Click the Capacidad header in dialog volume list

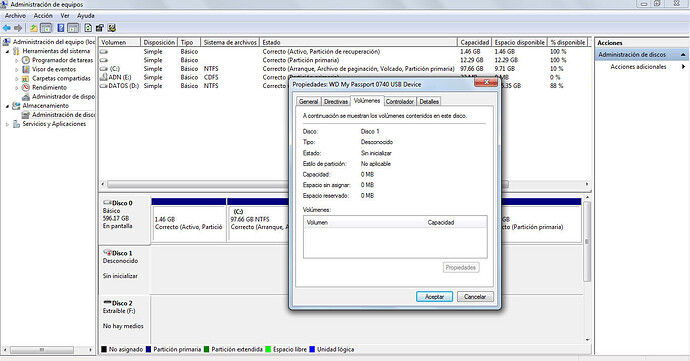coord(440,222)
